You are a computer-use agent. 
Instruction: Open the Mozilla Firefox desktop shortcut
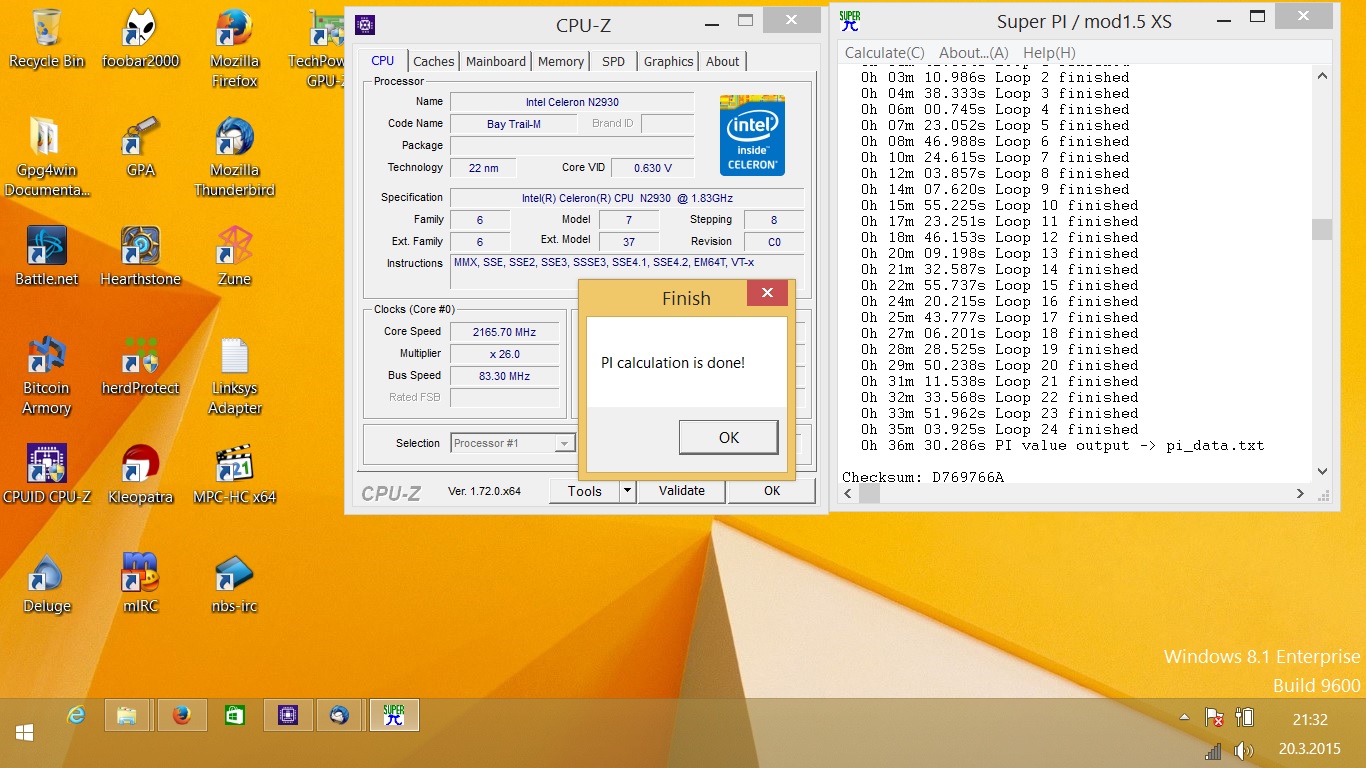(234, 48)
